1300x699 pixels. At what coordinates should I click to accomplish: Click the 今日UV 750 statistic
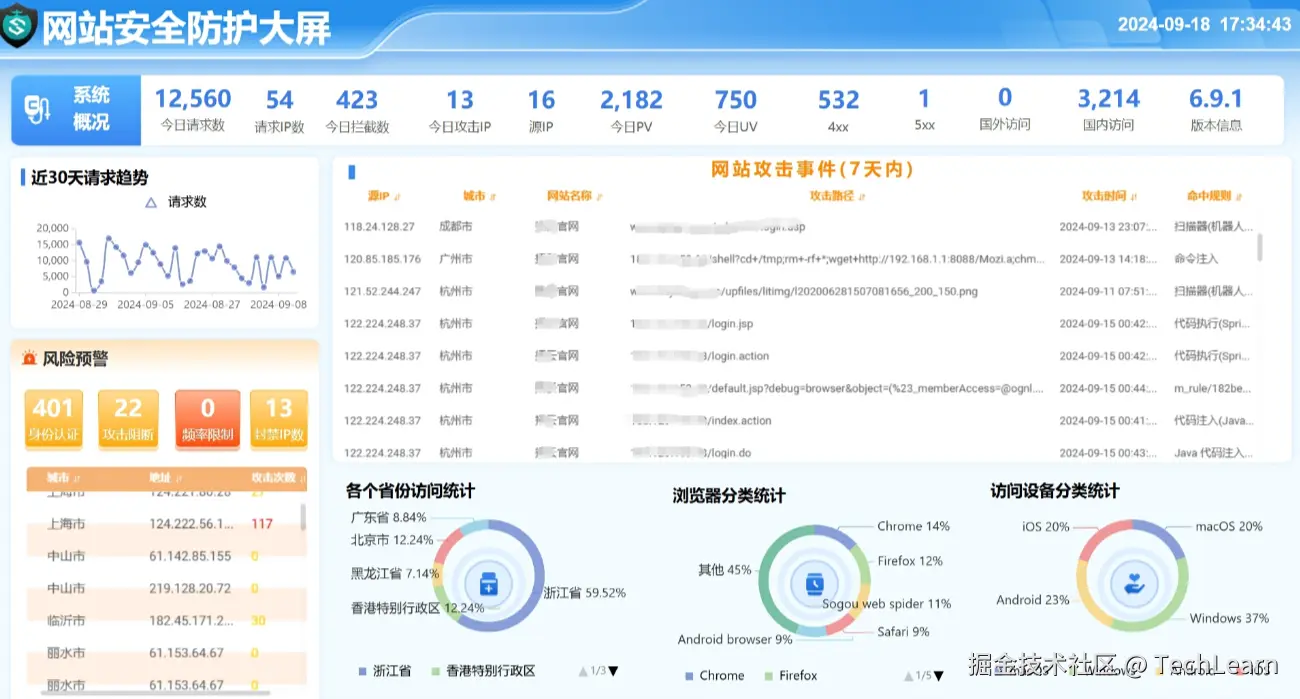736,110
